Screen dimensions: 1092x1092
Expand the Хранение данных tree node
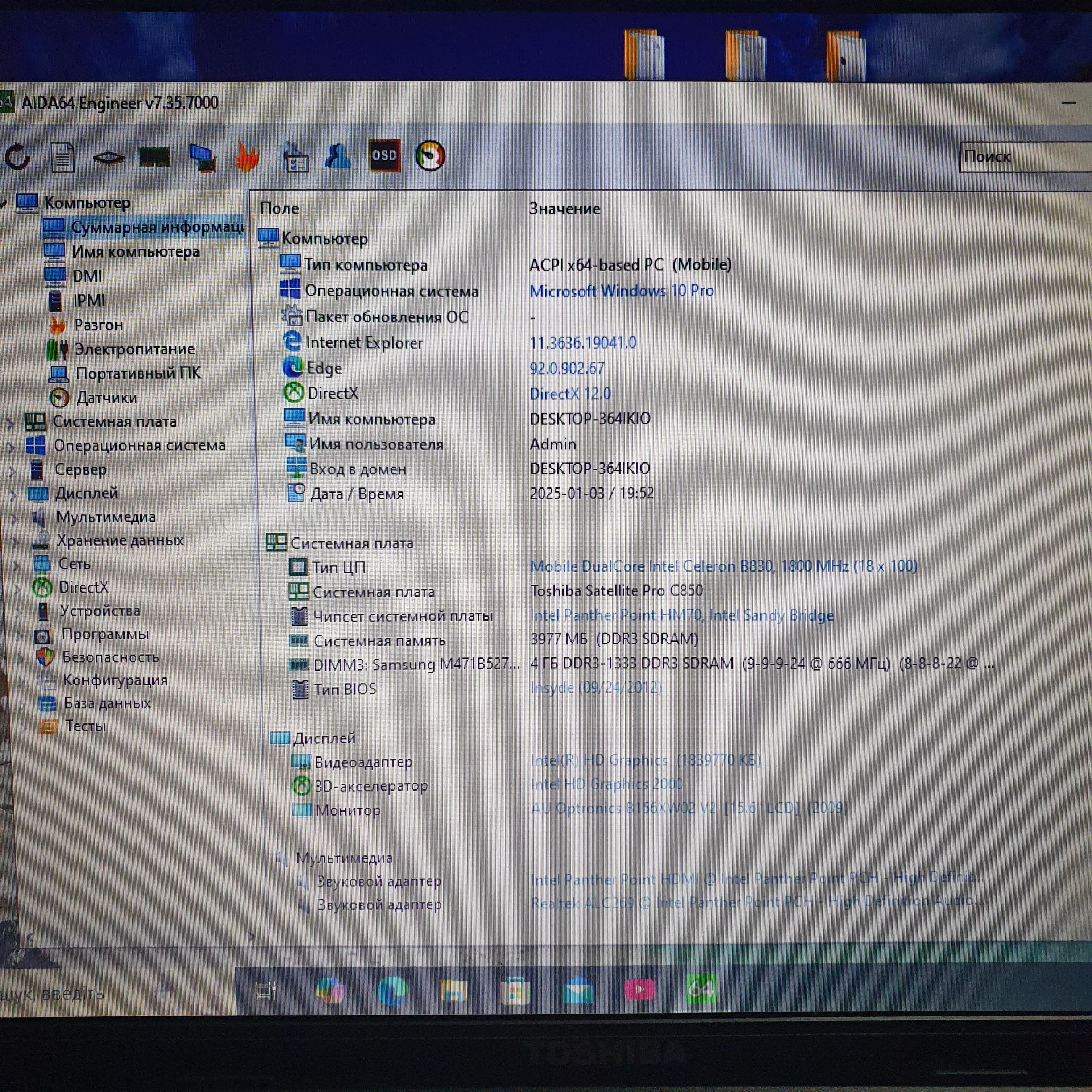15,541
